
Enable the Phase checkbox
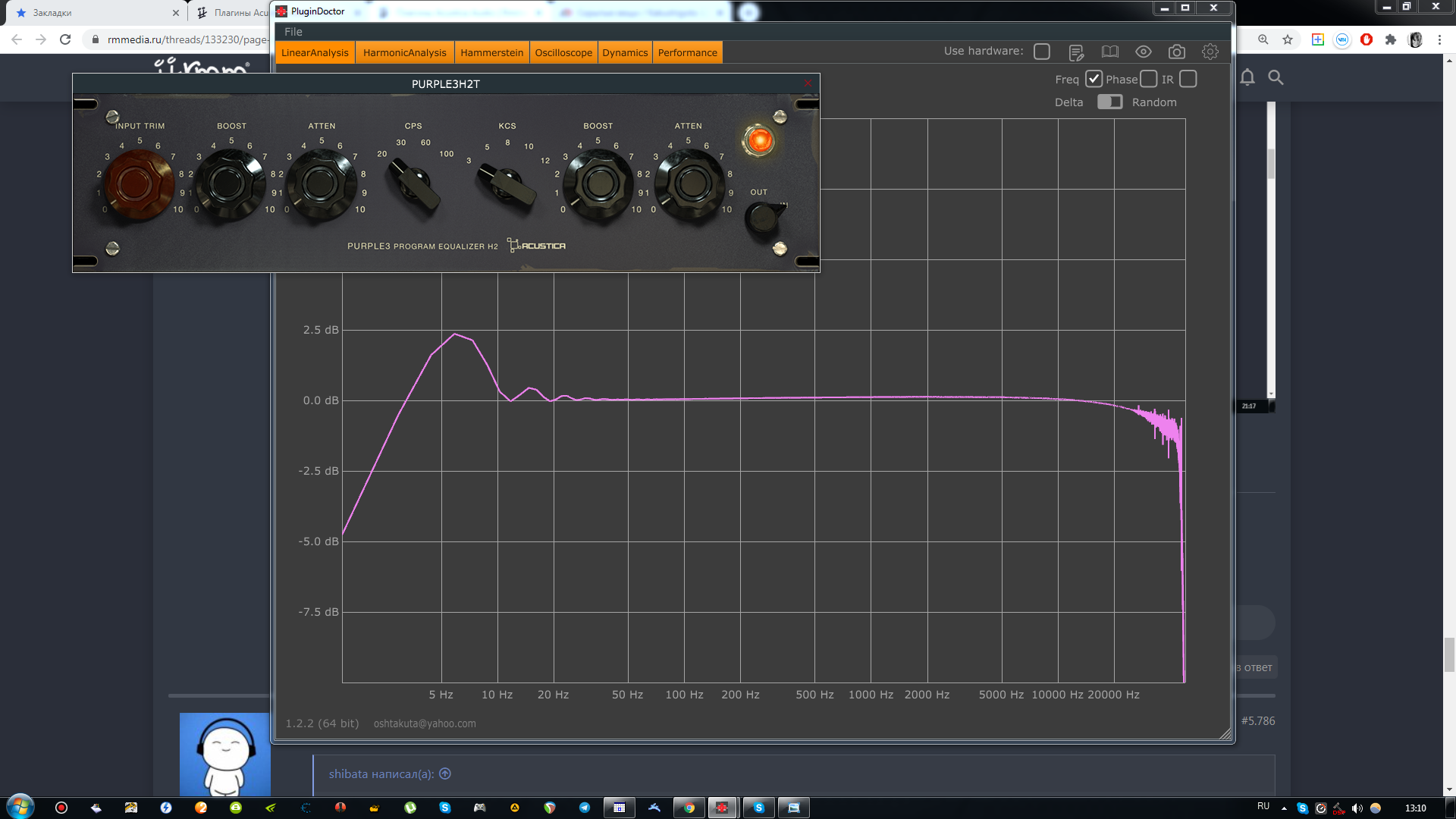(x=1148, y=79)
